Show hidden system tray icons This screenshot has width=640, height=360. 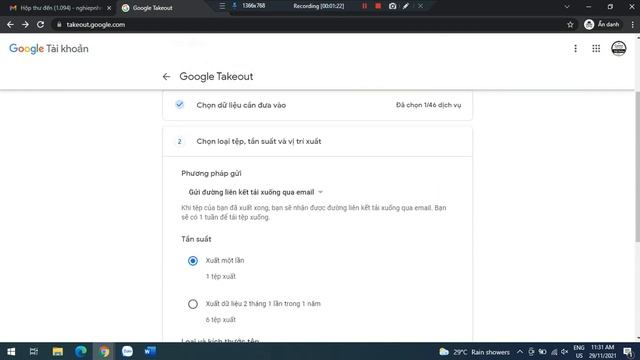tap(520, 352)
